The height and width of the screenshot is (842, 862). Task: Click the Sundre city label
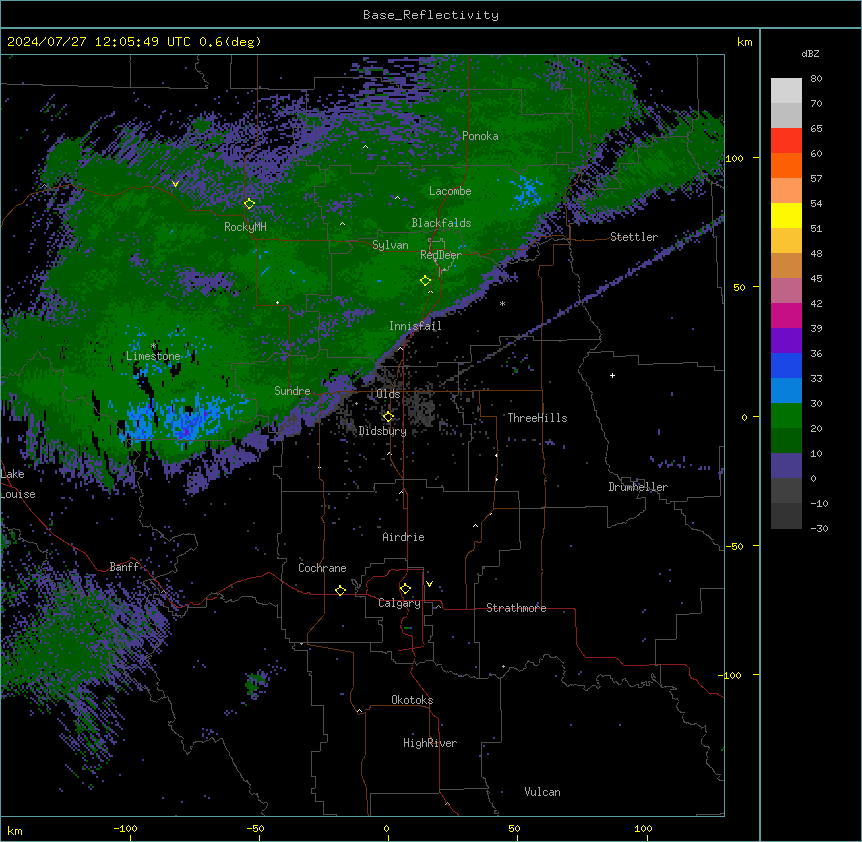(292, 391)
